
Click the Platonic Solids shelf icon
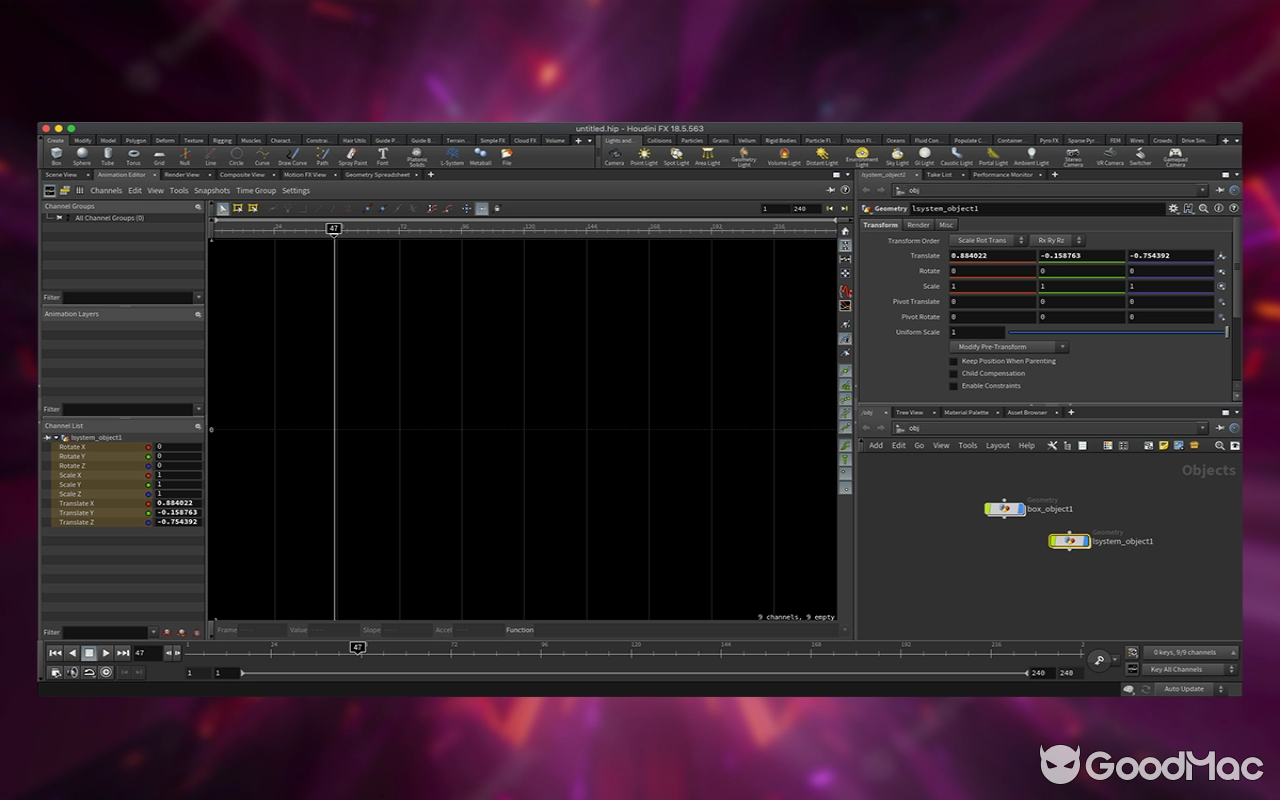(x=417, y=155)
